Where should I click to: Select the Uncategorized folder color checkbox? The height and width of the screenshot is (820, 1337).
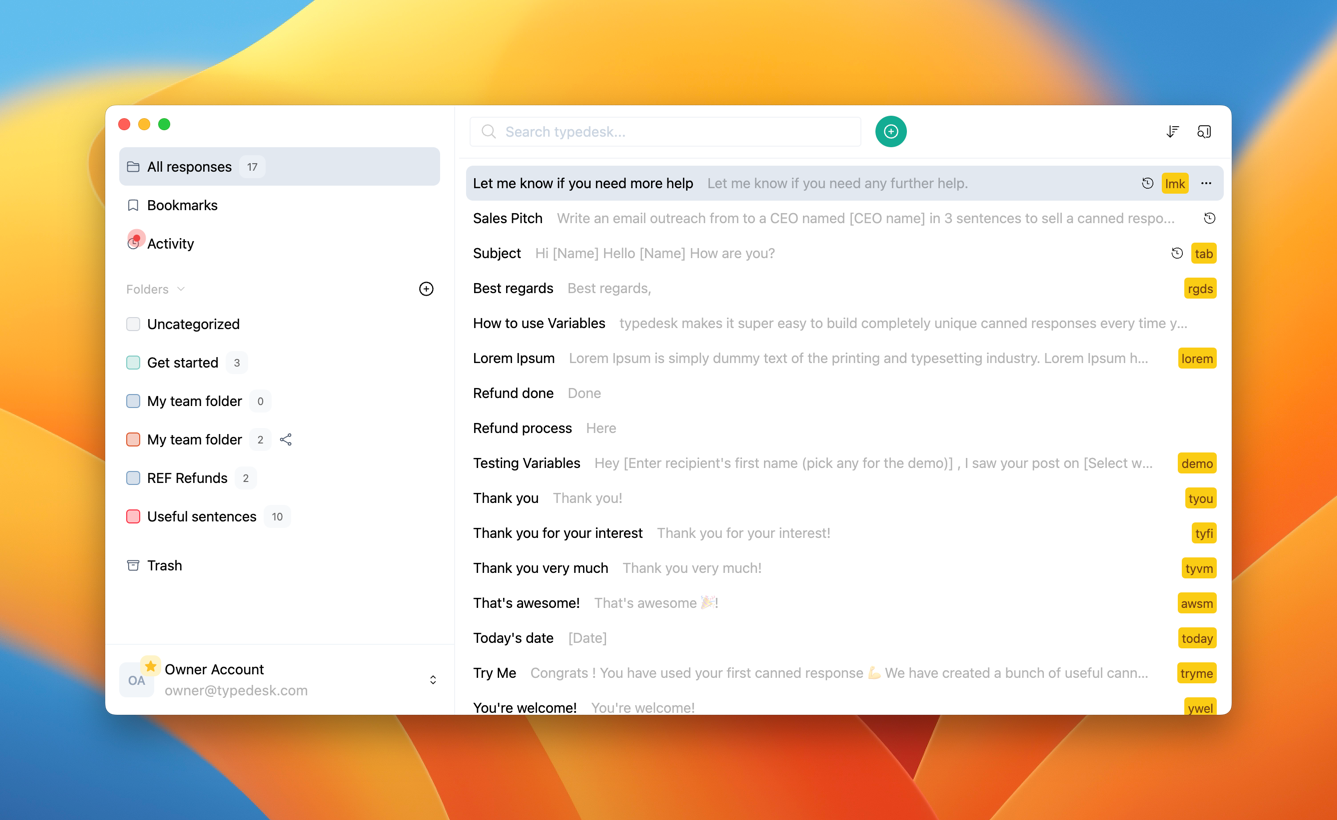[132, 324]
